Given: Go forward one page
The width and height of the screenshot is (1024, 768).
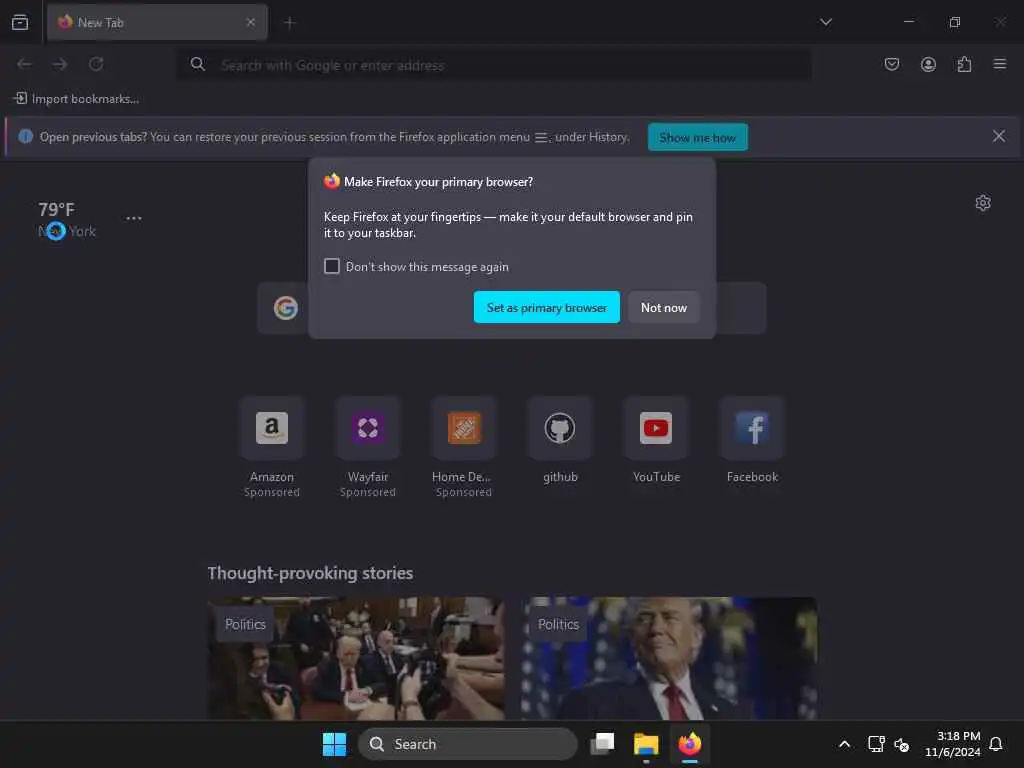Looking at the screenshot, I should point(60,64).
